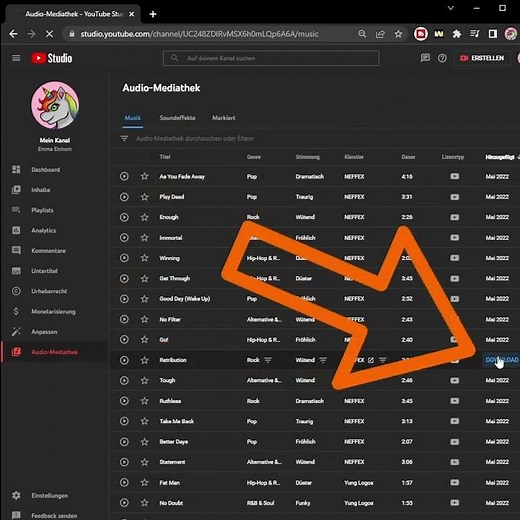Open Einstellungen in the sidebar

pos(53,495)
